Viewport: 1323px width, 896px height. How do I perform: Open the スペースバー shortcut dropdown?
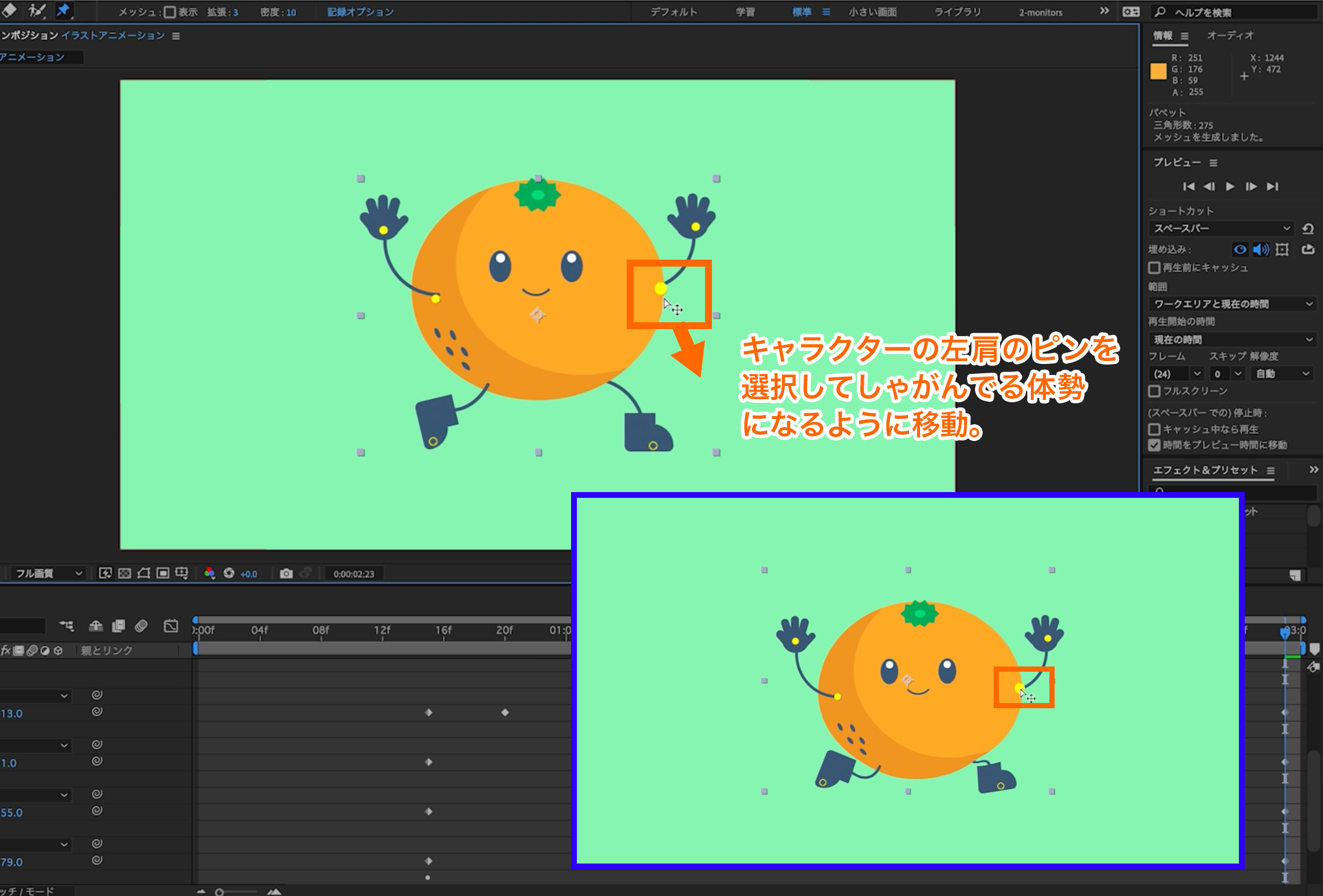1221,228
